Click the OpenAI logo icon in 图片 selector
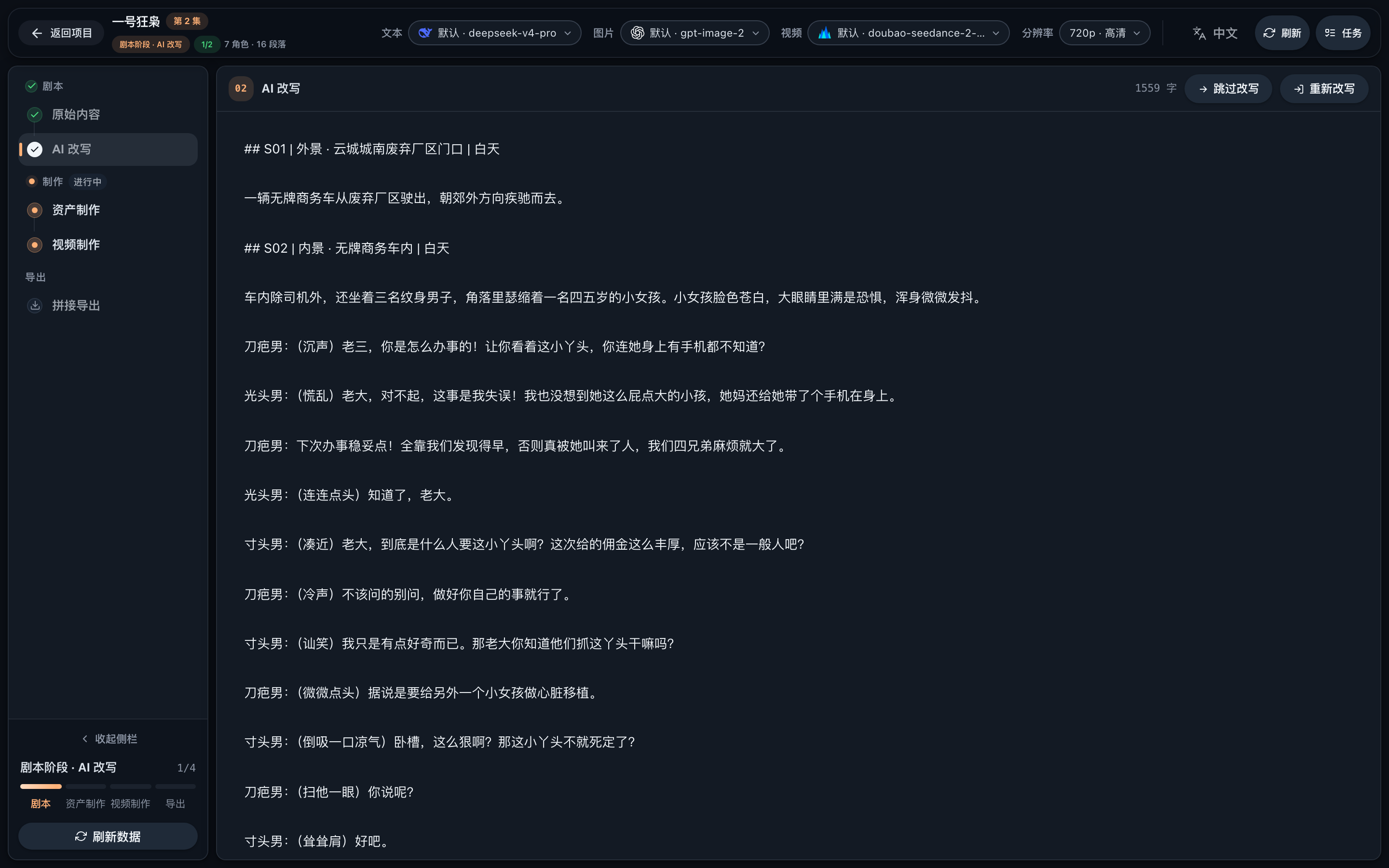 pos(637,33)
